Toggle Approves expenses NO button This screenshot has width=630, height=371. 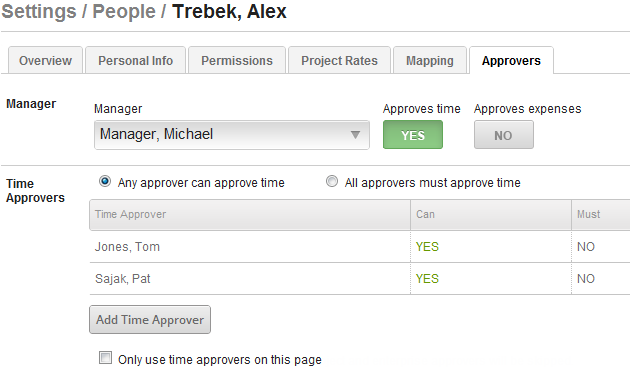(x=503, y=135)
